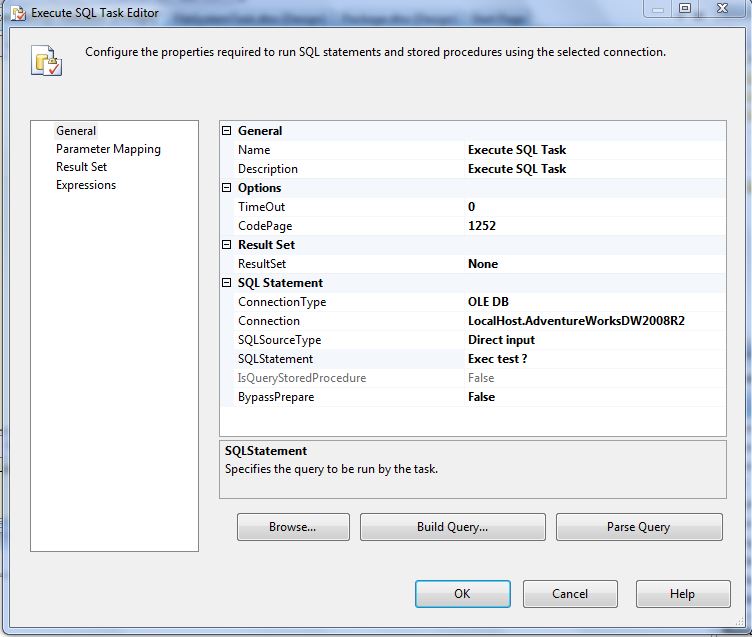Open the Expressions page
Viewport: 752px width, 637px height.
(86, 185)
